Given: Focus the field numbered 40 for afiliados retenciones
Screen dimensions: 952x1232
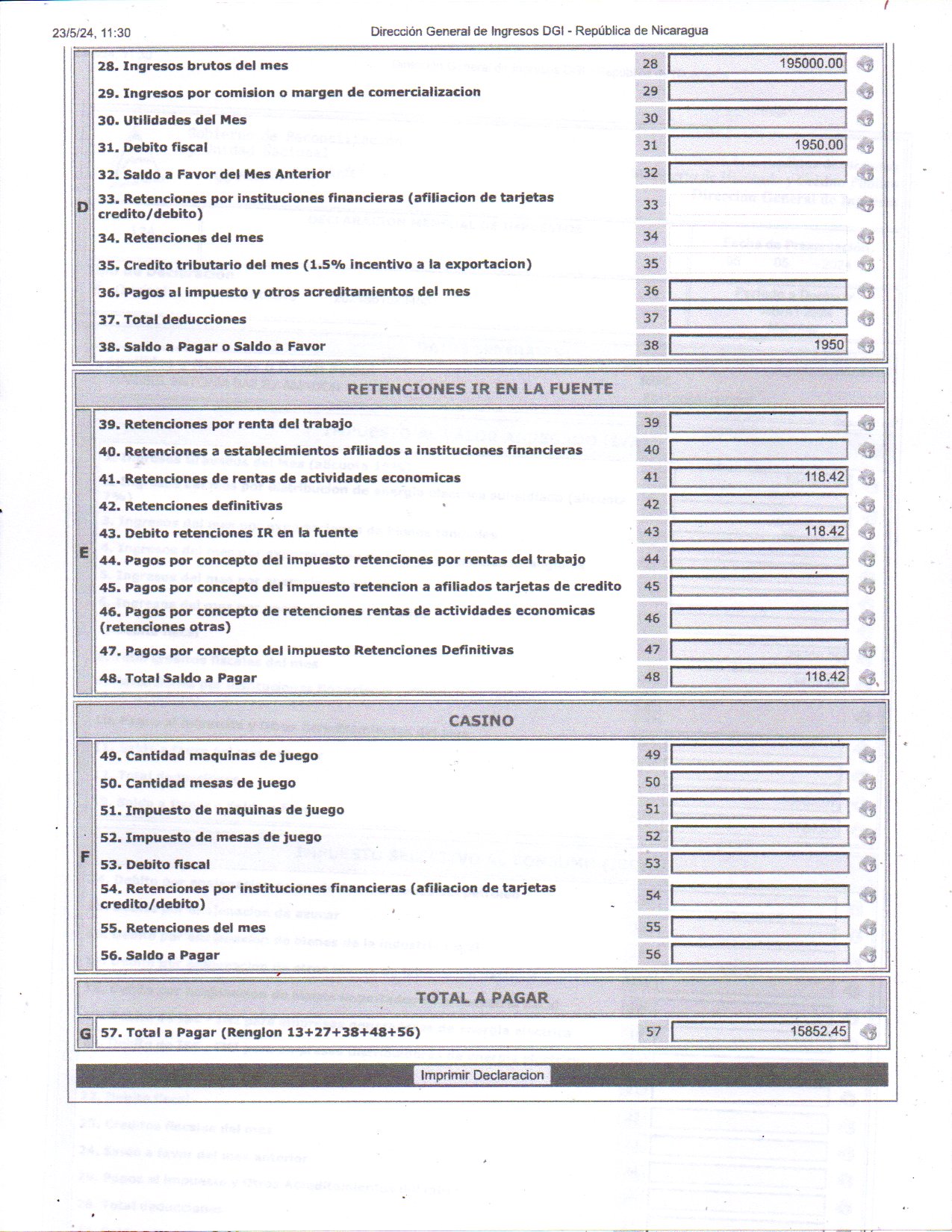Looking at the screenshot, I should click(759, 449).
